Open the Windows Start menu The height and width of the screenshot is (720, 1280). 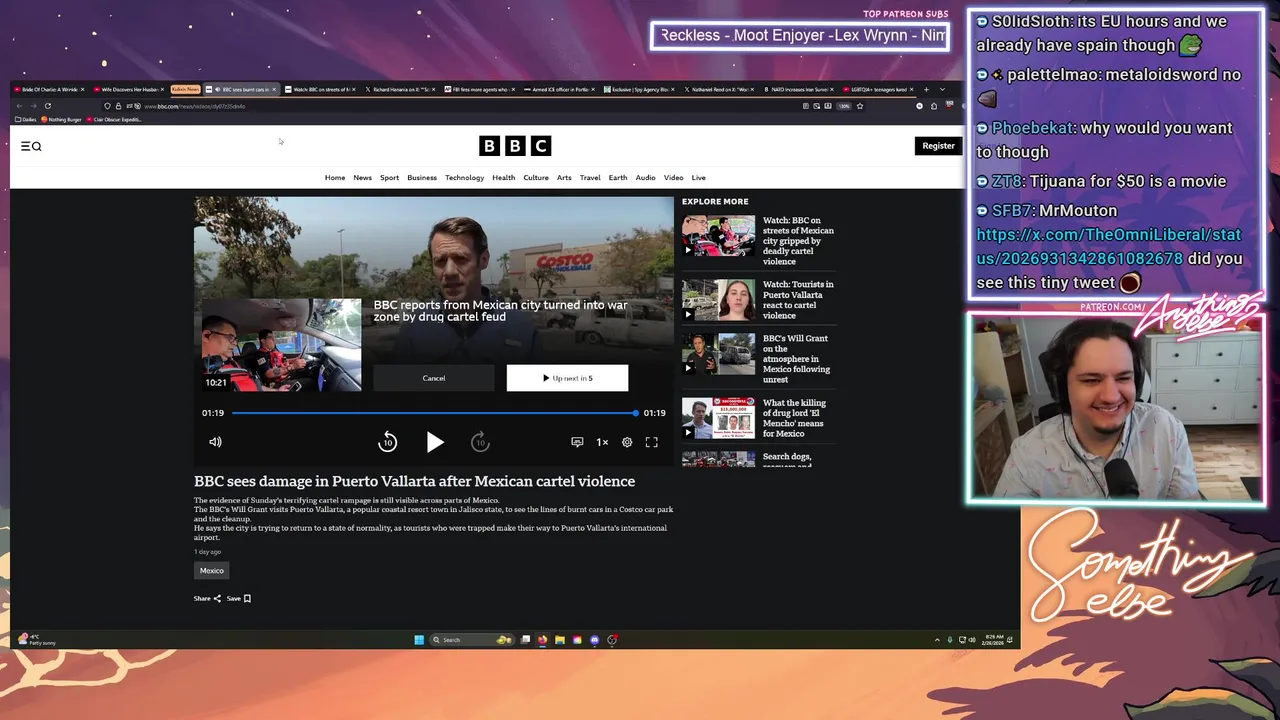click(419, 640)
